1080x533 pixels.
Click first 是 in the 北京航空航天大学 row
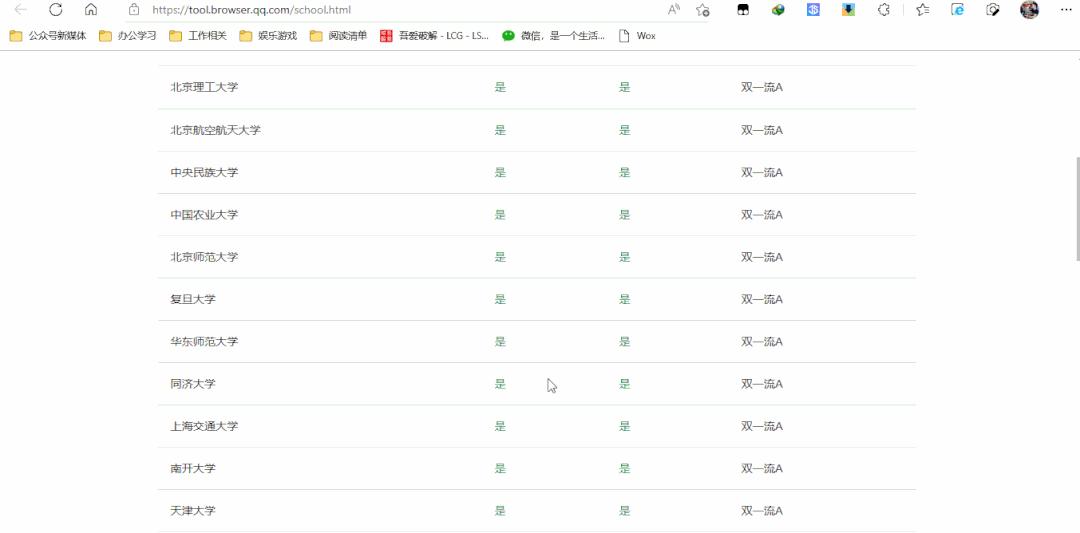(x=500, y=130)
